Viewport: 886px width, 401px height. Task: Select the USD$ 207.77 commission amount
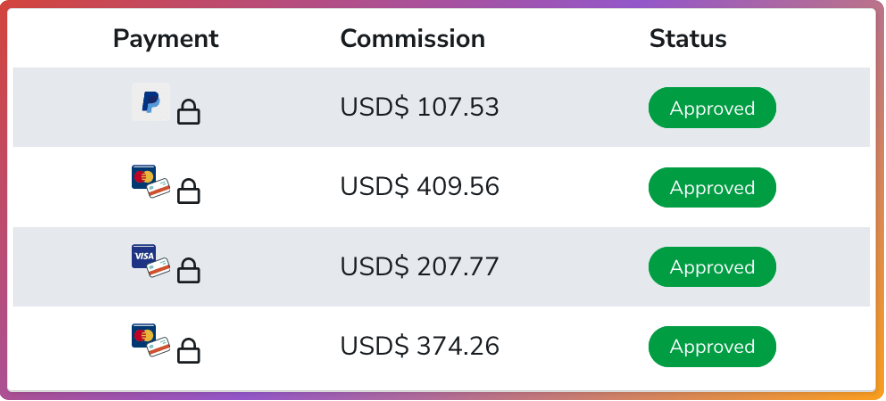[x=419, y=267]
